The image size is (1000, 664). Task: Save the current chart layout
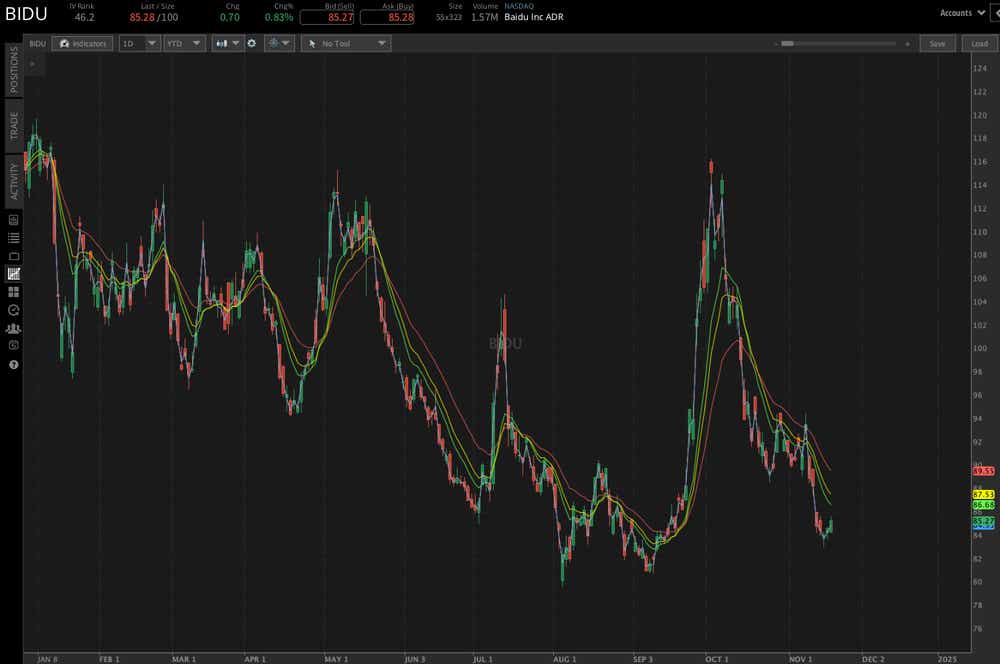pos(937,44)
